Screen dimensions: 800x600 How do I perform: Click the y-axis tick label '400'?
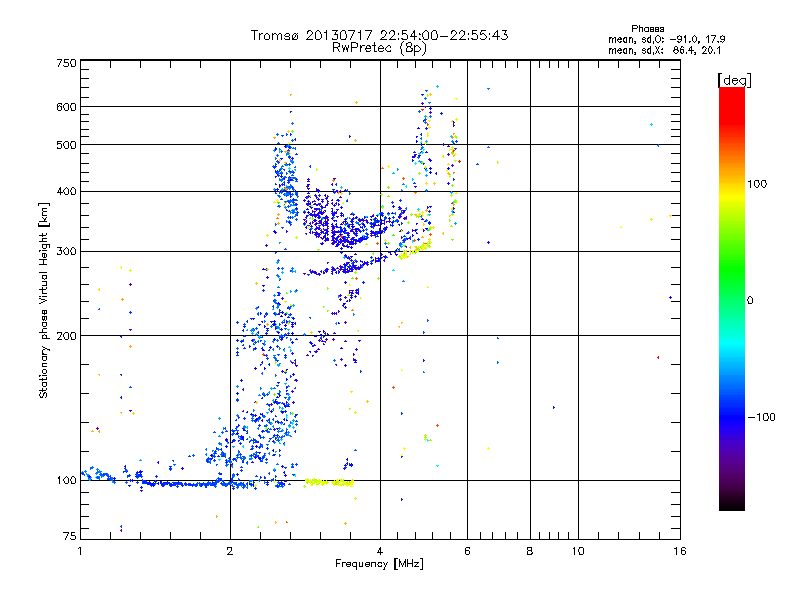tap(66, 191)
